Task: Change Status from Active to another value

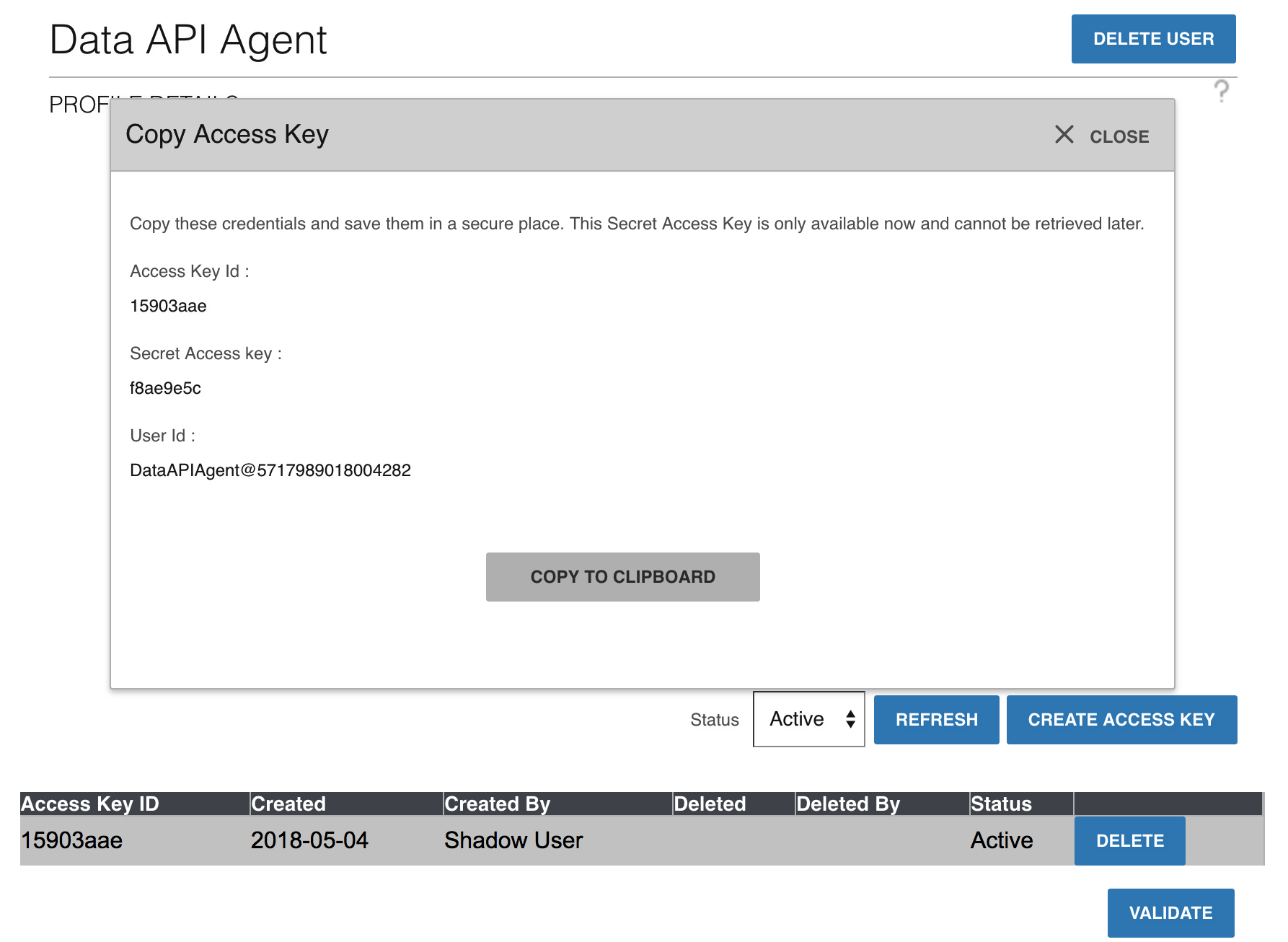Action: [x=808, y=719]
